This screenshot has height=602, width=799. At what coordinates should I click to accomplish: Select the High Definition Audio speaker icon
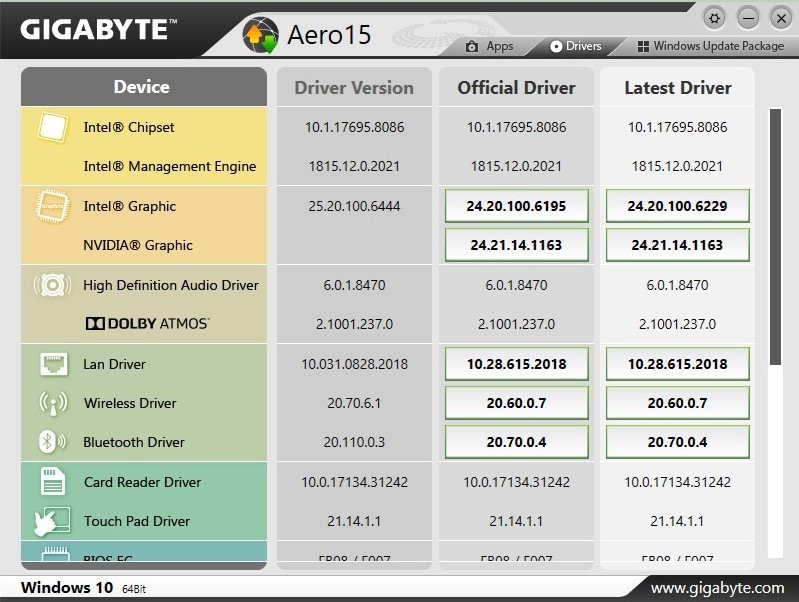click(52, 285)
